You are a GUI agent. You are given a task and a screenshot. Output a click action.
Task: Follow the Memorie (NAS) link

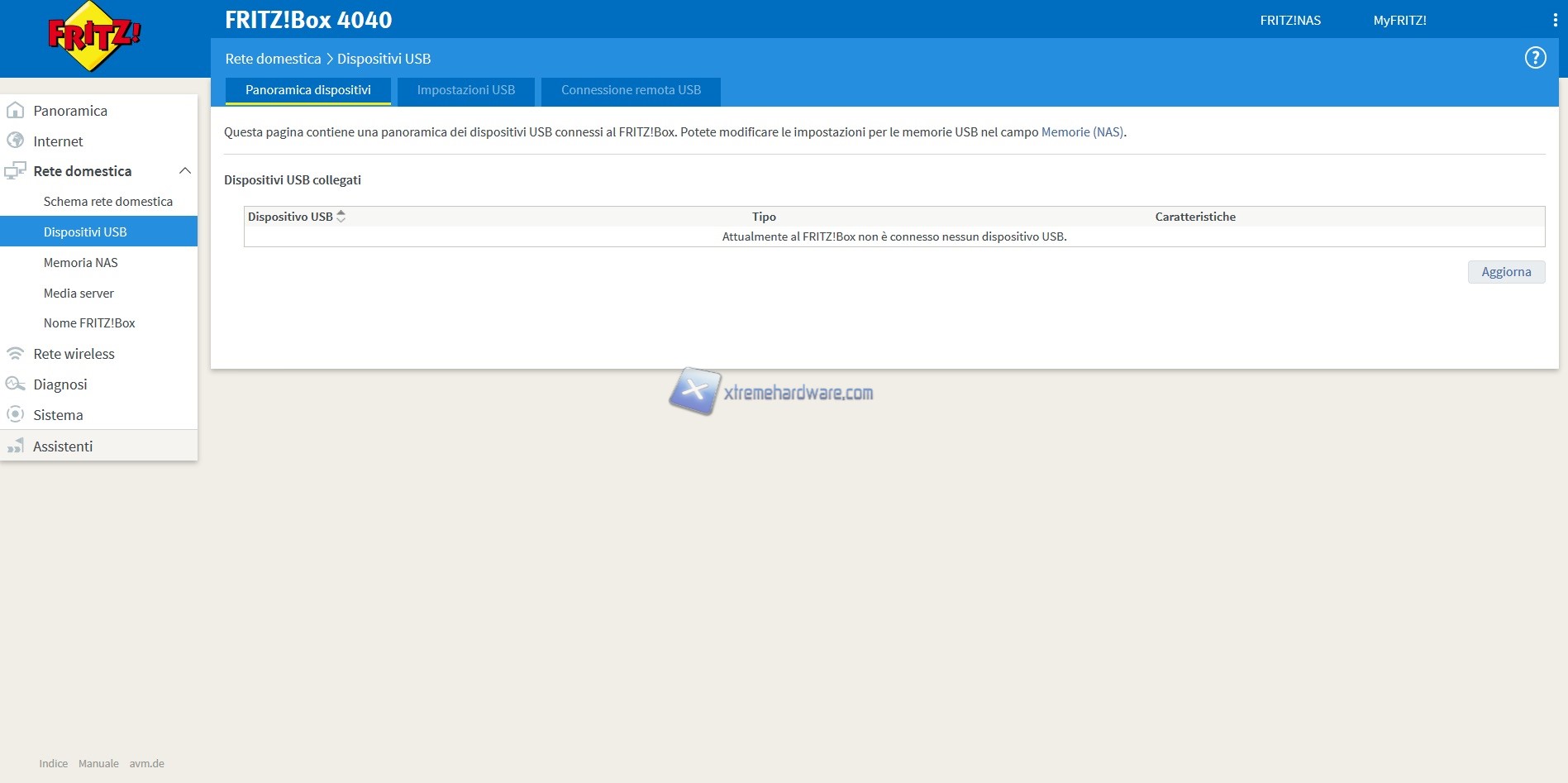[1082, 132]
